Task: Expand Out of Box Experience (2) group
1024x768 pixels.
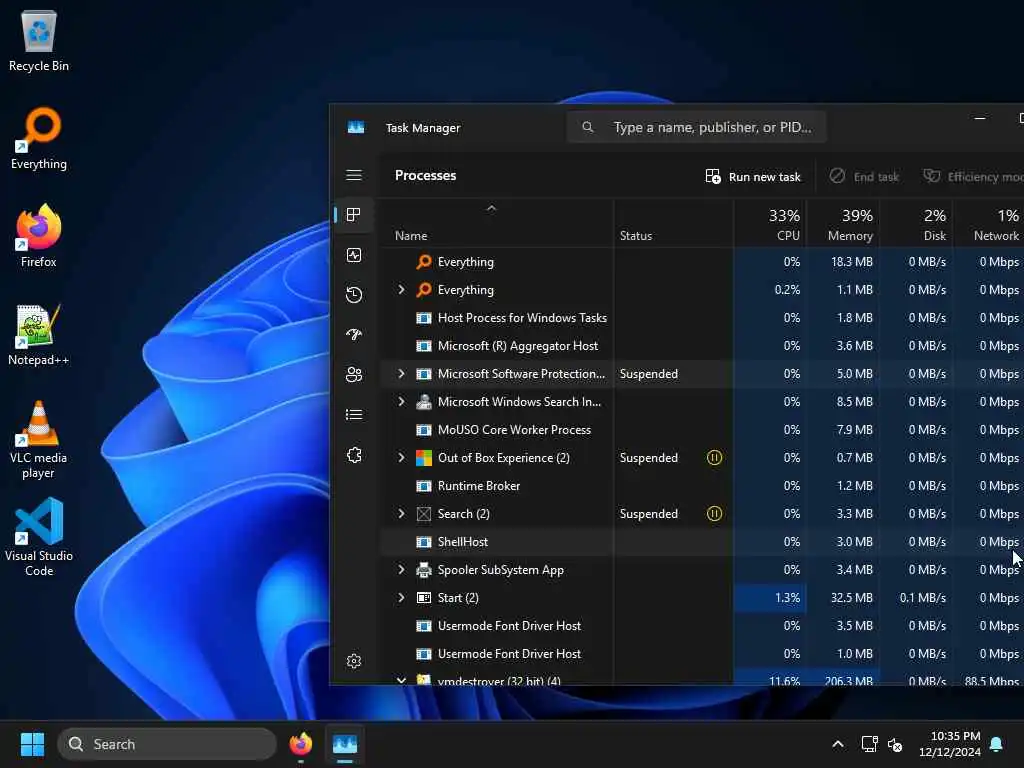Action: tap(401, 458)
